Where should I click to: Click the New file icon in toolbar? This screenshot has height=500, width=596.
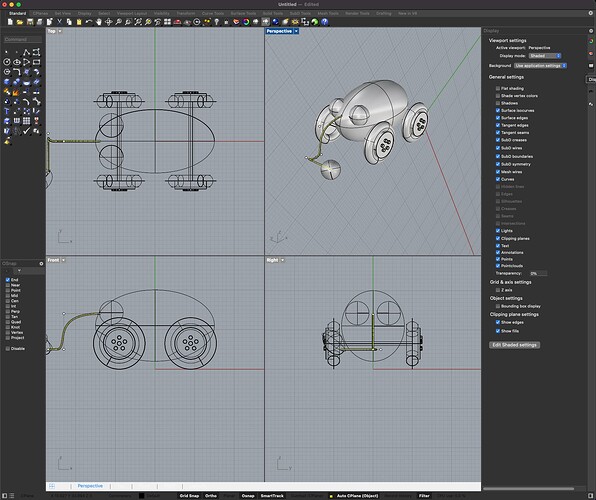pos(10,22)
